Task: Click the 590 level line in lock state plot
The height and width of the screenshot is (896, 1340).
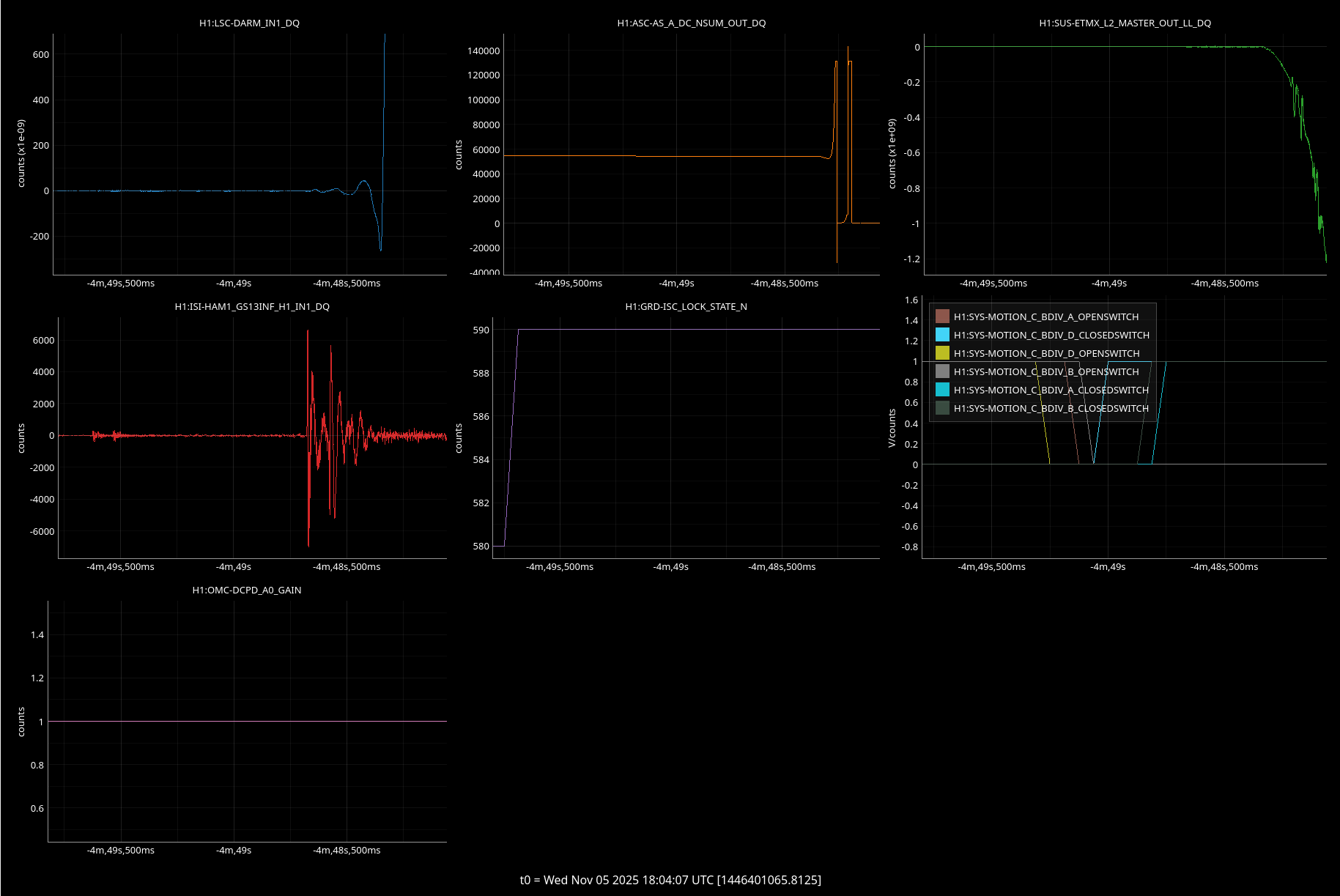Action: [x=696, y=330]
